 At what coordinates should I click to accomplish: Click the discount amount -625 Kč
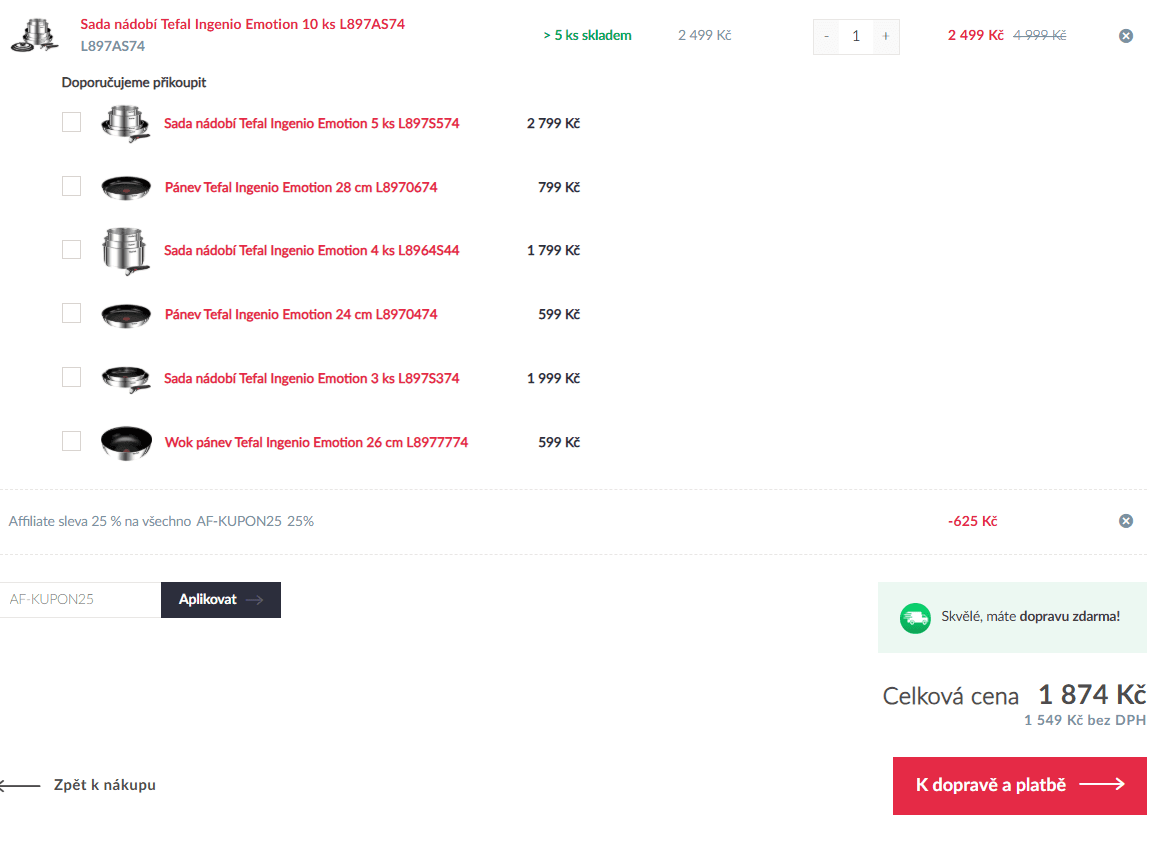pyautogui.click(x=972, y=521)
